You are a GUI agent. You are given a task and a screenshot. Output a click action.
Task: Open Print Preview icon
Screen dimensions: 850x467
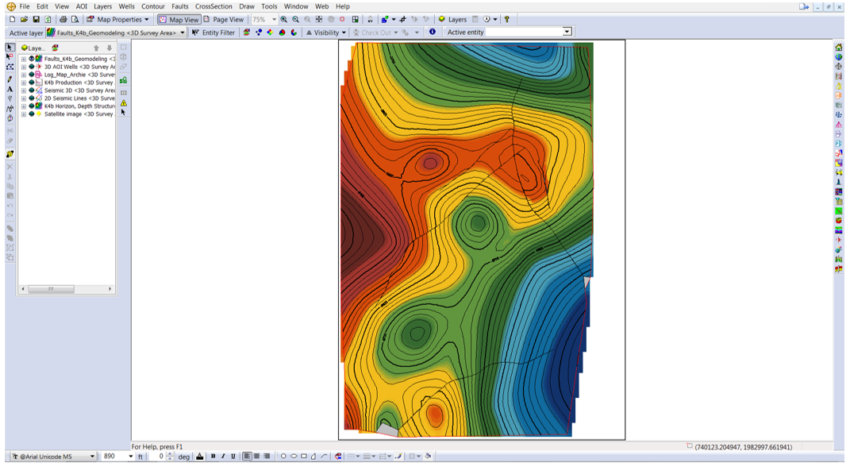click(x=75, y=20)
